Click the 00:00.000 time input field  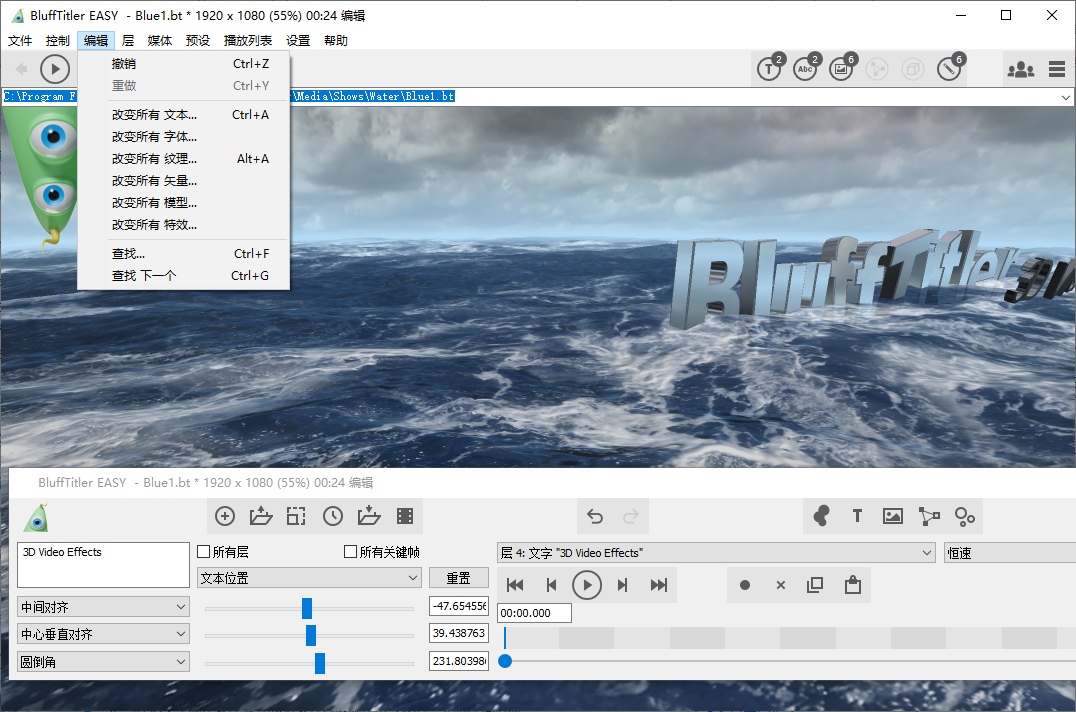534,613
